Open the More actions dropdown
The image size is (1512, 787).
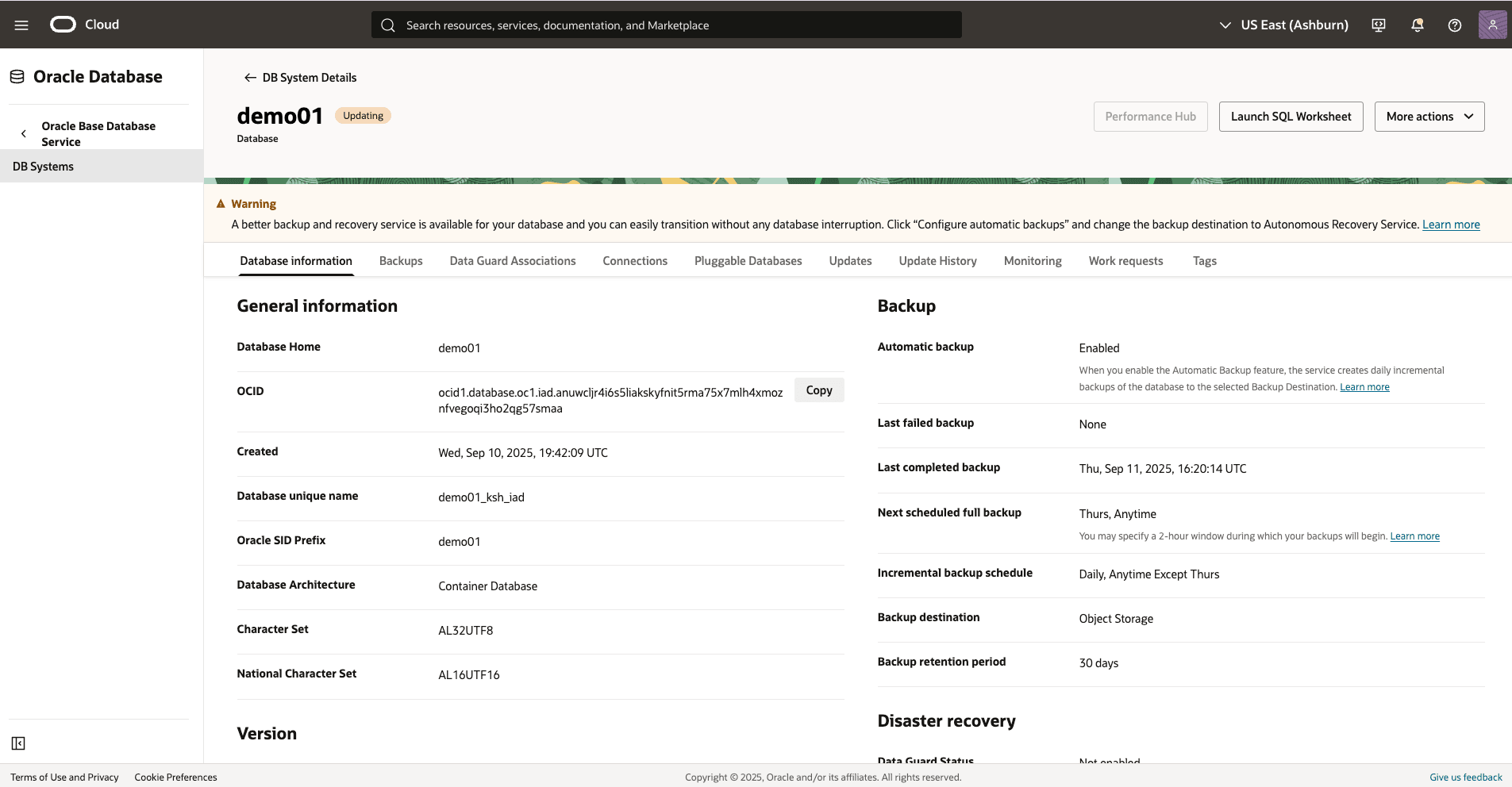[x=1428, y=116]
